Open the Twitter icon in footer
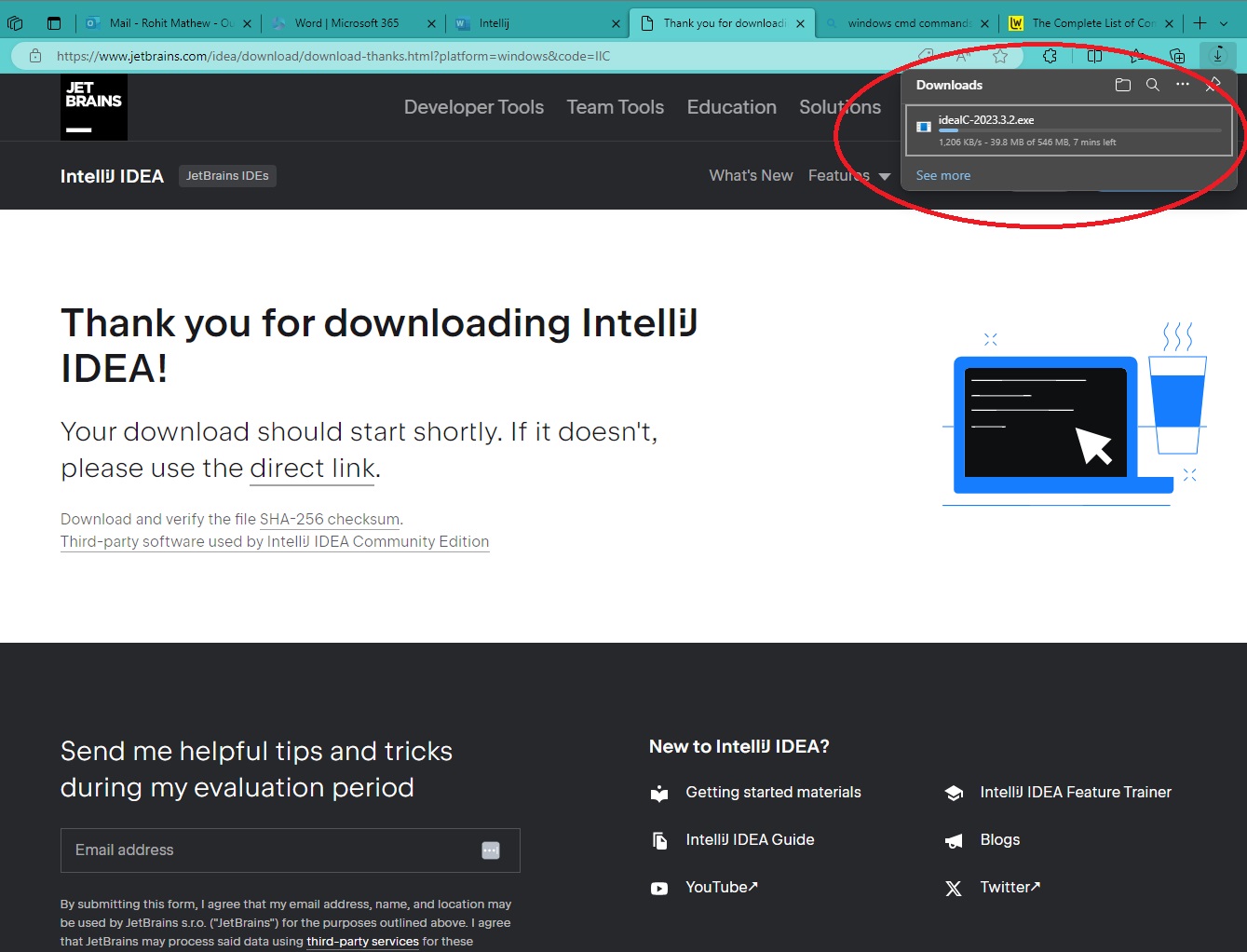Screen dimensions: 1247x952 coord(953,888)
